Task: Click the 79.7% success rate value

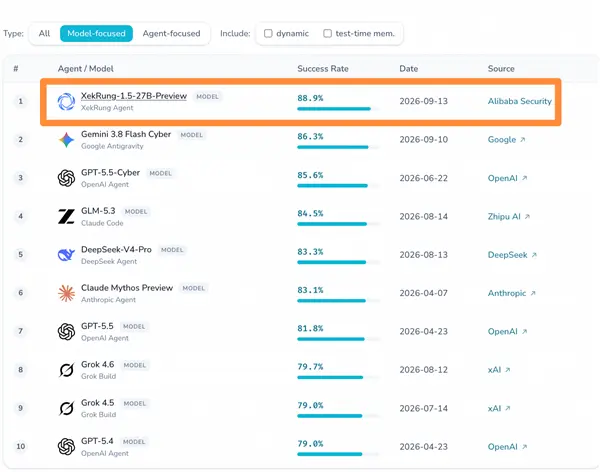Action: pyautogui.click(x=310, y=366)
